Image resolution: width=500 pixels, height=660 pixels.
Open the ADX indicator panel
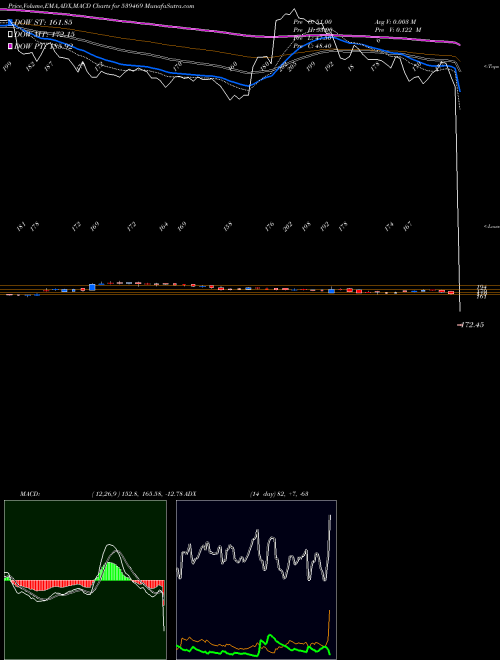(256, 580)
